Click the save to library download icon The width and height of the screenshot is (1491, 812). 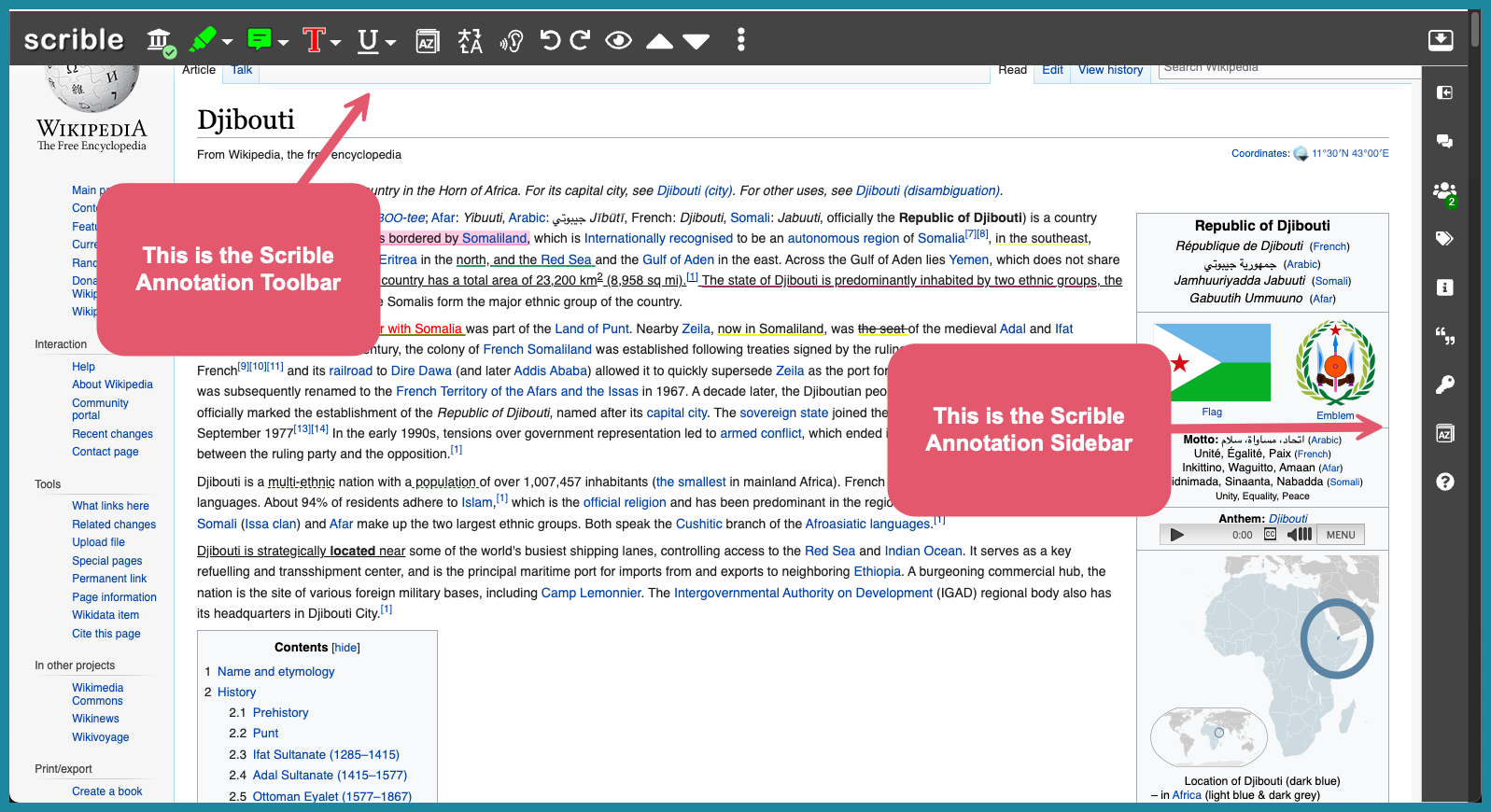tap(1441, 39)
